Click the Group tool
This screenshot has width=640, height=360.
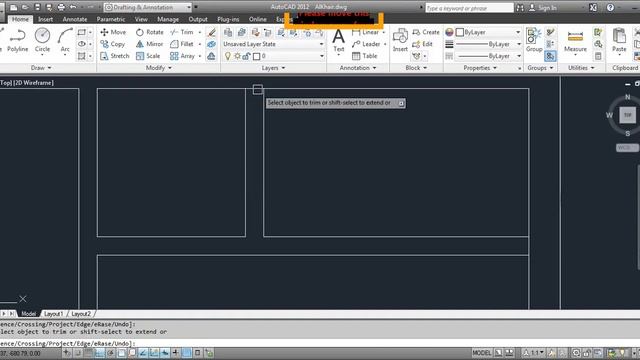tap(534, 41)
